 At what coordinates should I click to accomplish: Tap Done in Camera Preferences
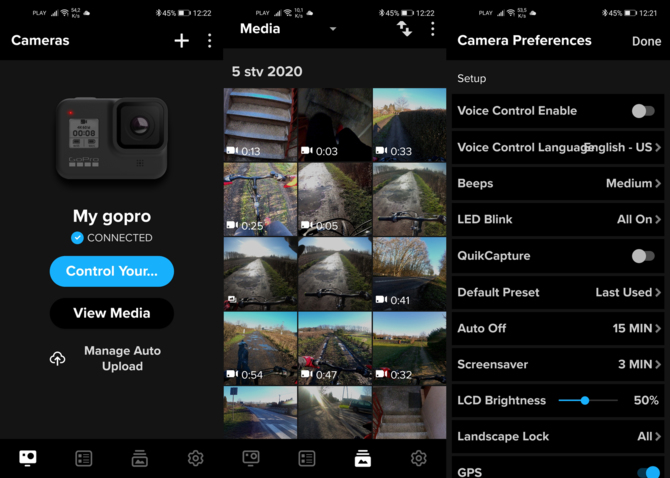[646, 41]
